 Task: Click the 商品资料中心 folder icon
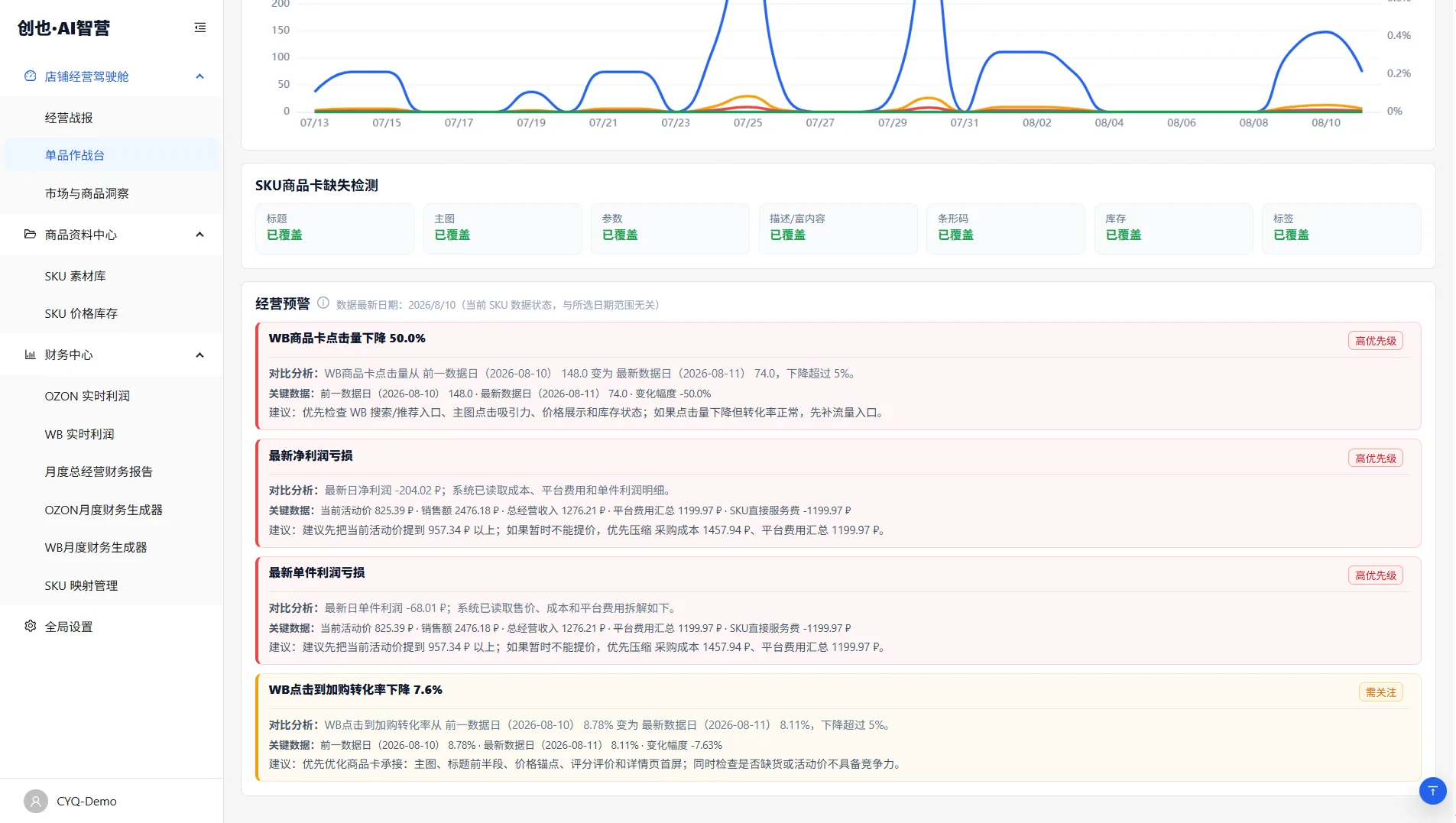31,234
